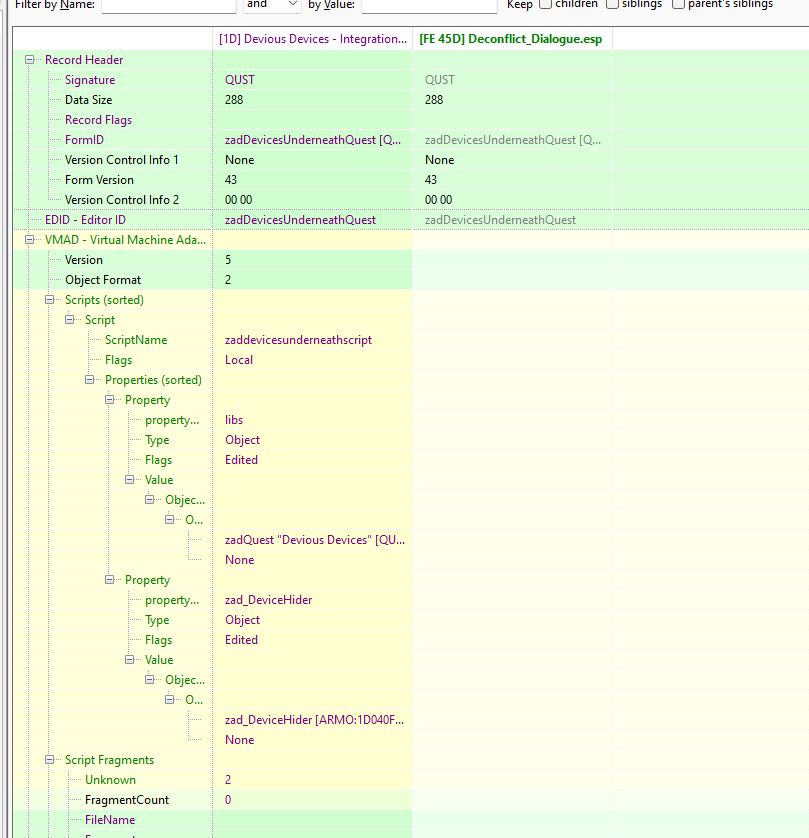Collapse the Objec... node under zad_DeviceHider Value
This screenshot has width=809, height=838.
coord(150,680)
